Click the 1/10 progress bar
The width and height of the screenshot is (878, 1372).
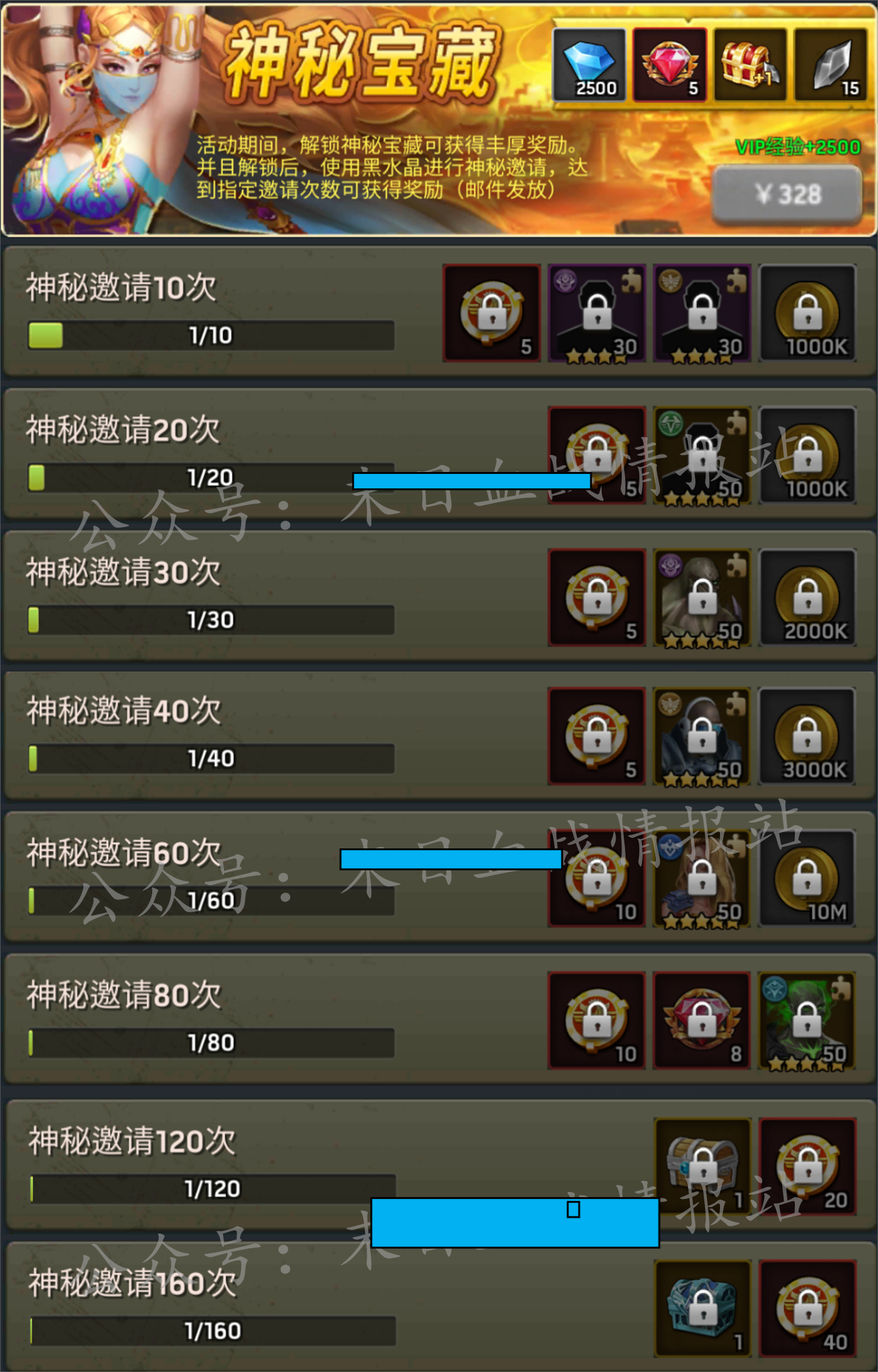(211, 335)
